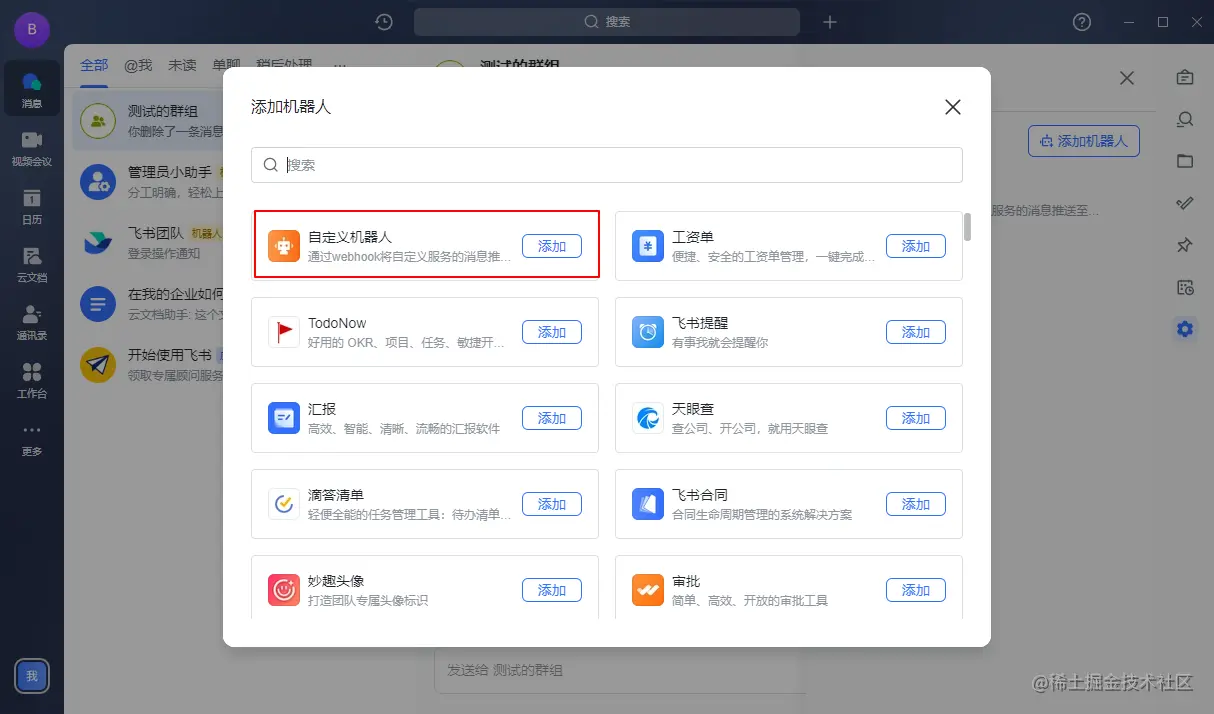Open the settings gear in the right sidebar
The height and width of the screenshot is (714, 1214).
(1185, 329)
